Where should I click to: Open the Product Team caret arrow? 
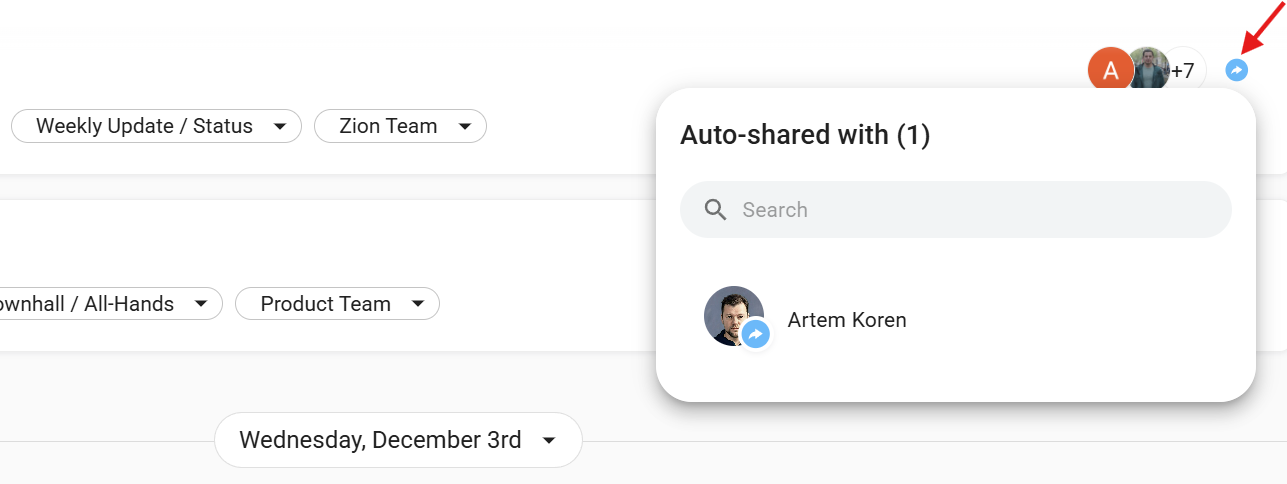point(418,304)
